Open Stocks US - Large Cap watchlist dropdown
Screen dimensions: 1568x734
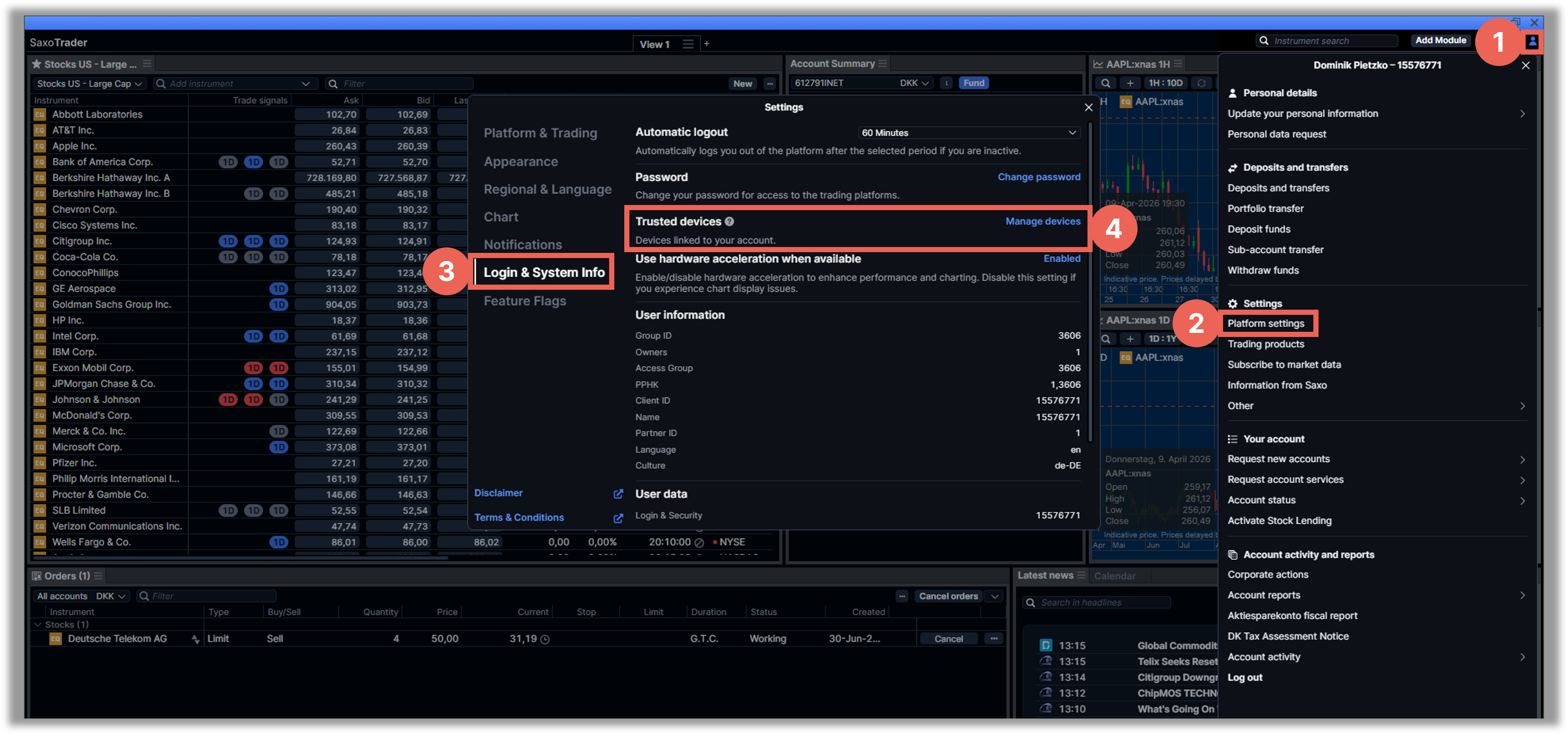pos(89,83)
